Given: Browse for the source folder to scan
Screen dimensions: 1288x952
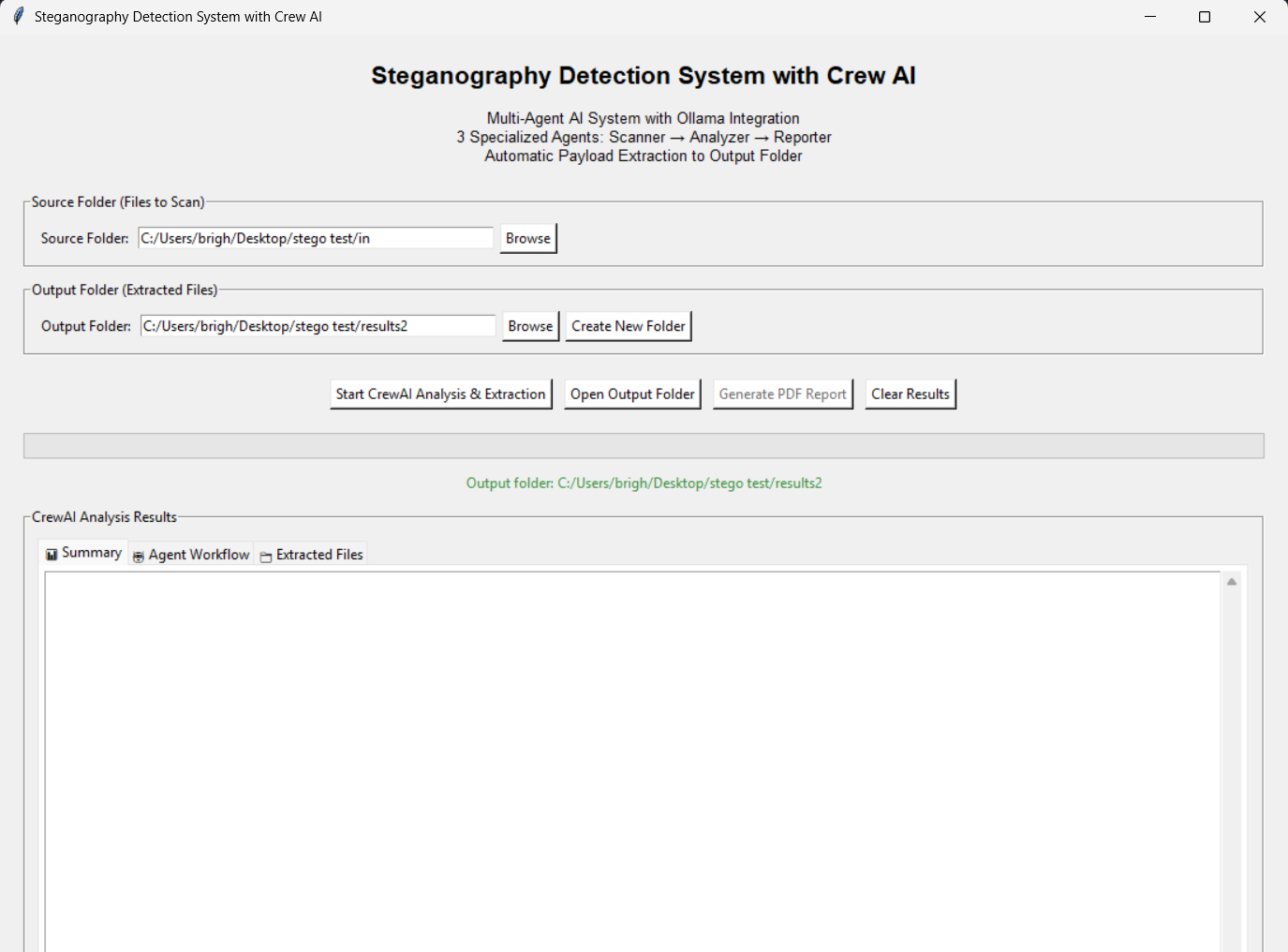Looking at the screenshot, I should (x=527, y=238).
